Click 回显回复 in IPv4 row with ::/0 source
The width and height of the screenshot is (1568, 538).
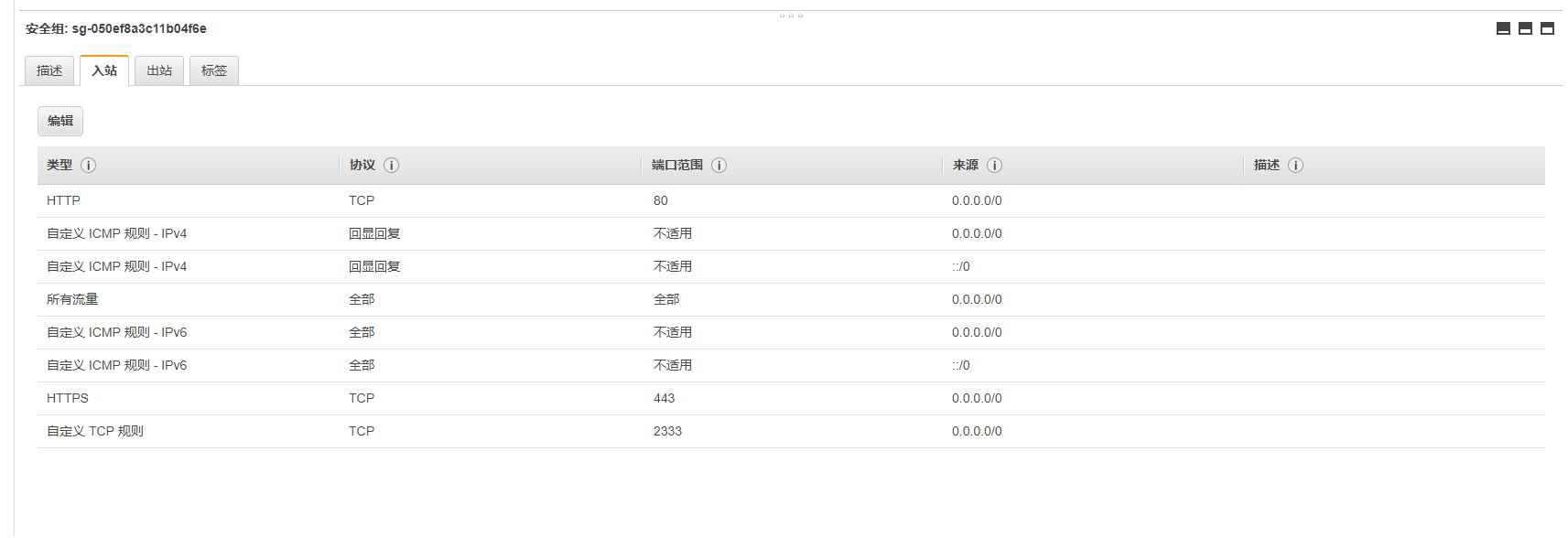pos(374,266)
